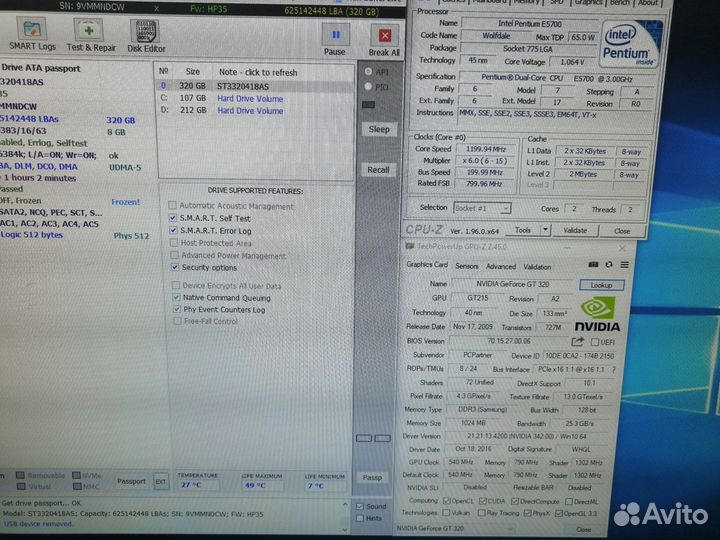Viewport: 720px width, 540px height.
Task: Click the NVIDIA GeForce GT 320 name field
Action: pyautogui.click(x=512, y=284)
